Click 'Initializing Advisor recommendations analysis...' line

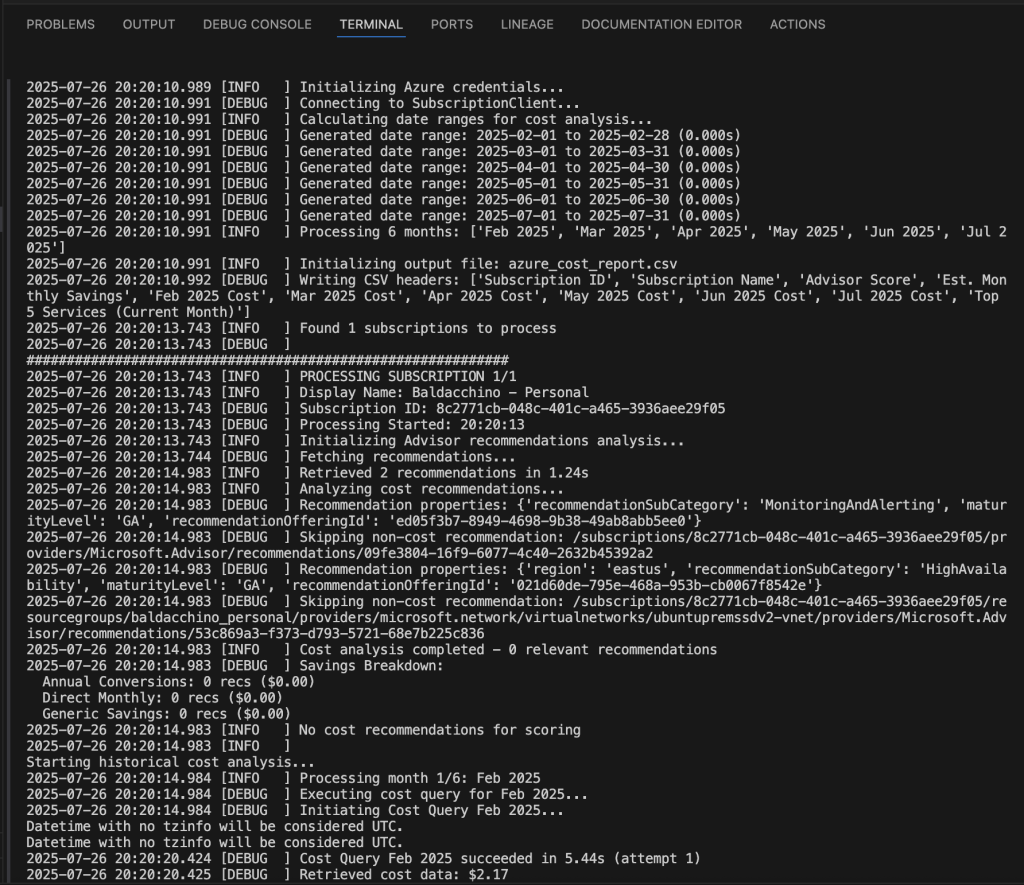[355, 441]
